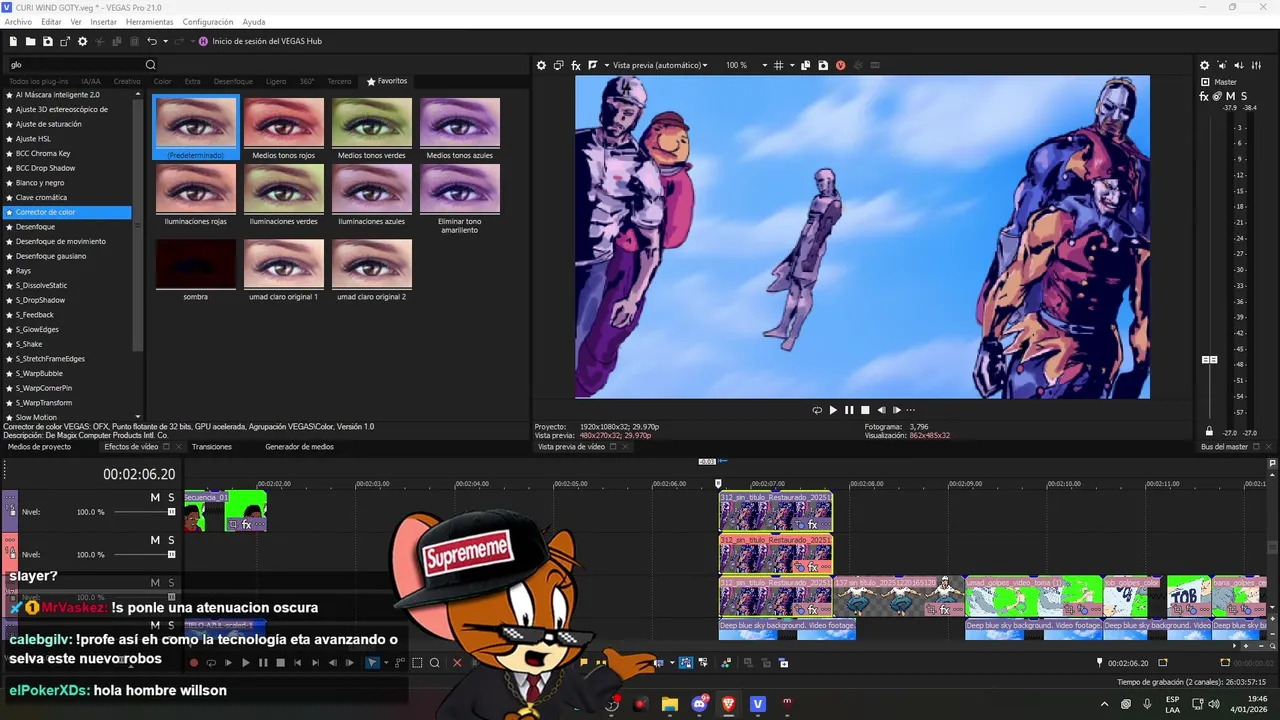
Task: Mute the second video track with M
Action: 155,540
